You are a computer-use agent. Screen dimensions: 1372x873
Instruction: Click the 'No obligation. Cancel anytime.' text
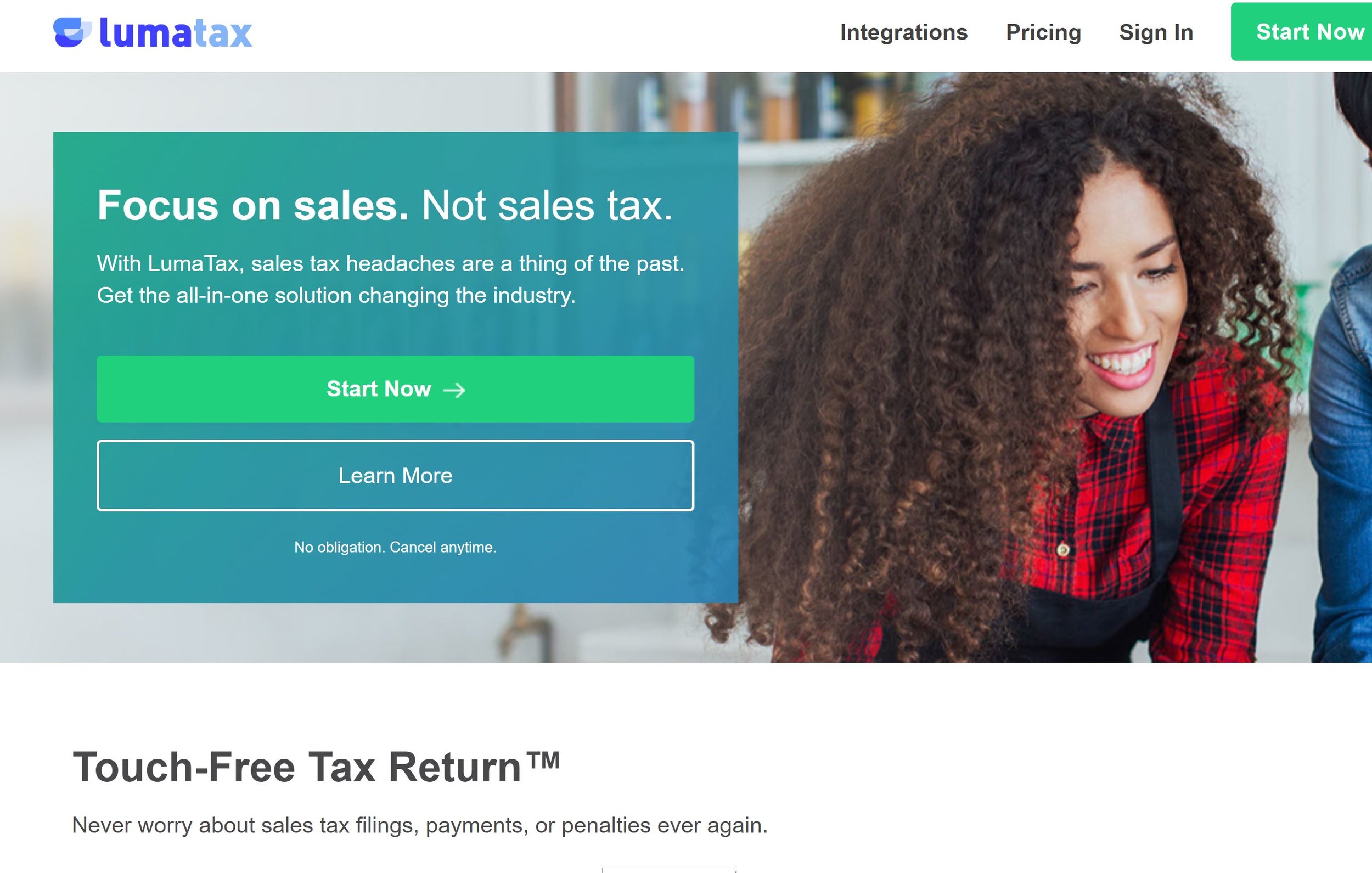click(396, 547)
